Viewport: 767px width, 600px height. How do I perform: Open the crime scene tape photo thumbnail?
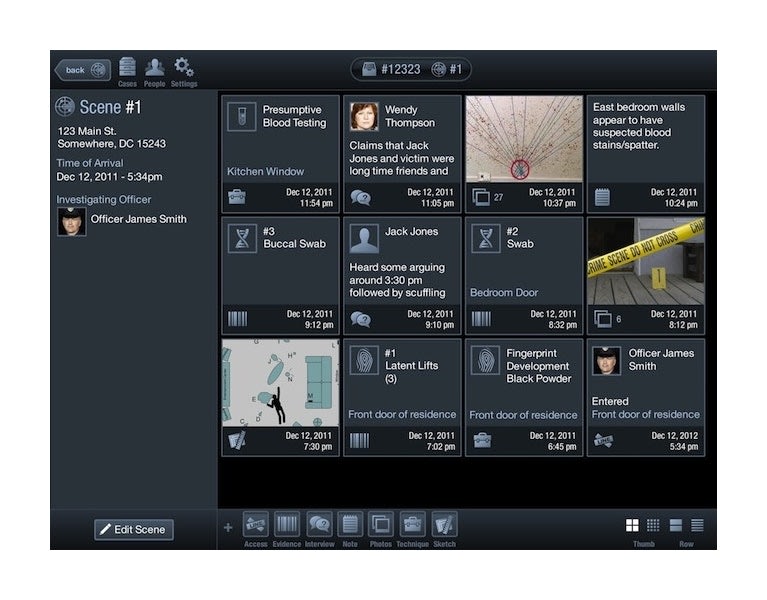coord(645,261)
